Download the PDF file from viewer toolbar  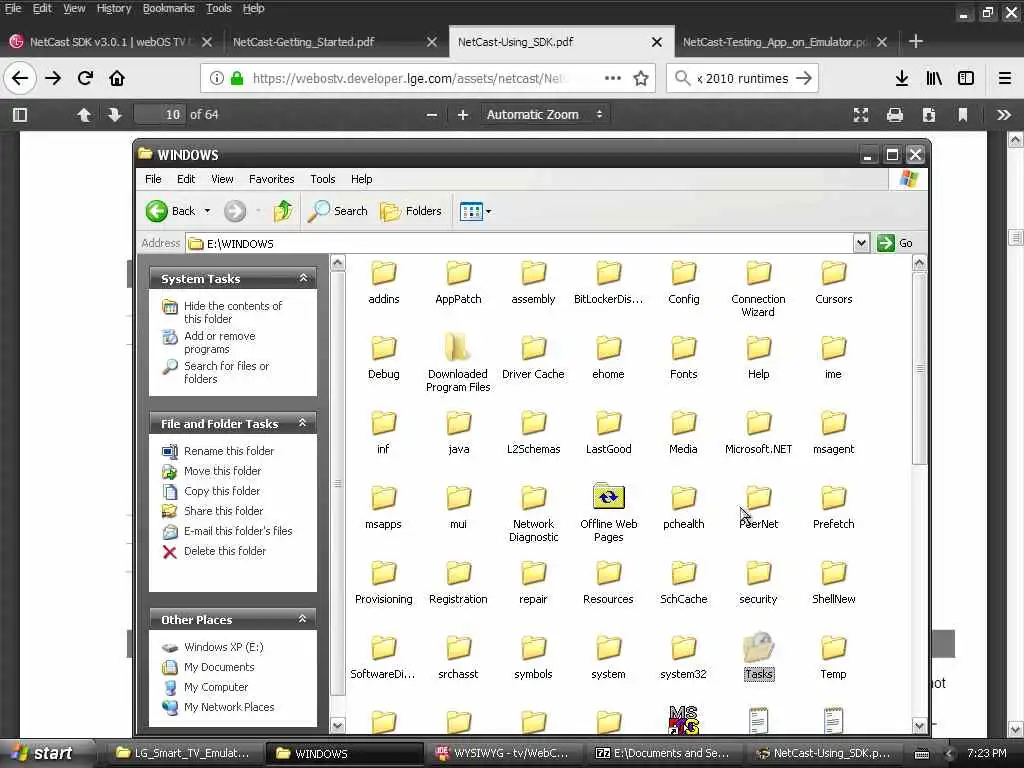pos(929,115)
